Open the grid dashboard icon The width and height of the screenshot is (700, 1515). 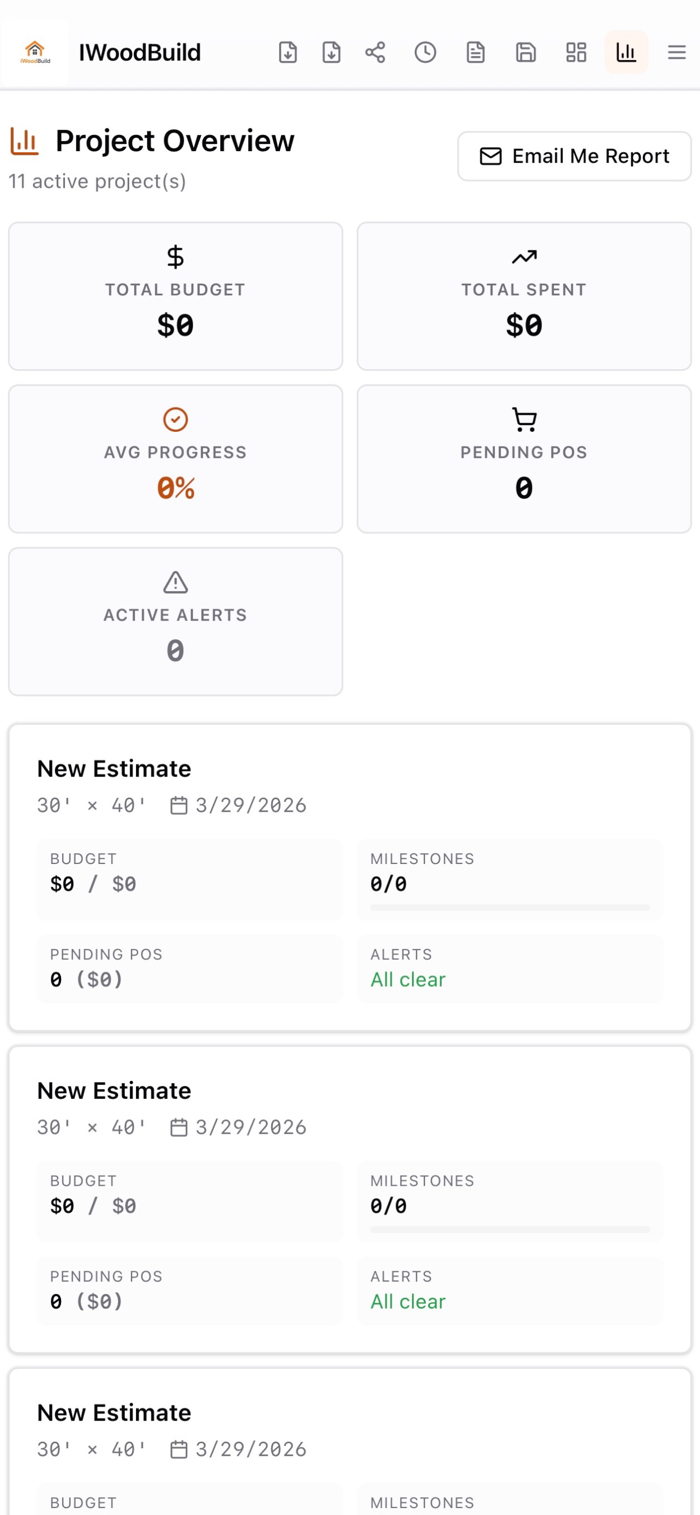(x=576, y=53)
